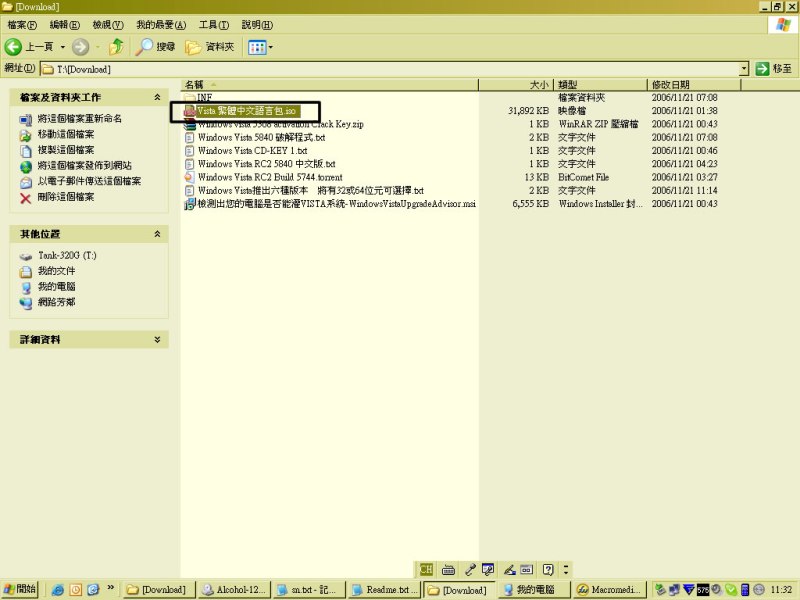Click the 31,892 KB size cell
This screenshot has width=800, height=600.
528,111
